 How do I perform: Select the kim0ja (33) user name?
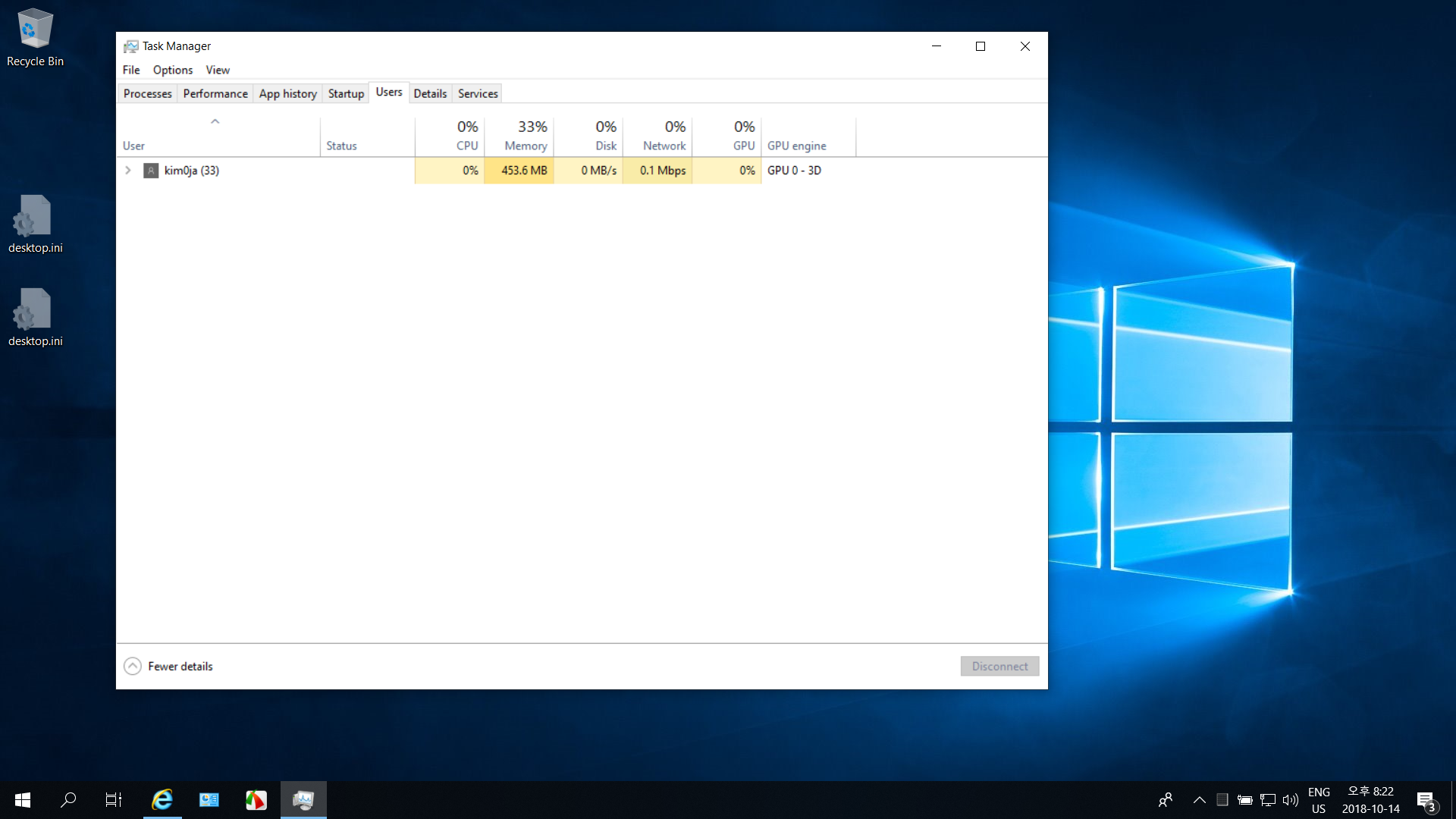[192, 171]
